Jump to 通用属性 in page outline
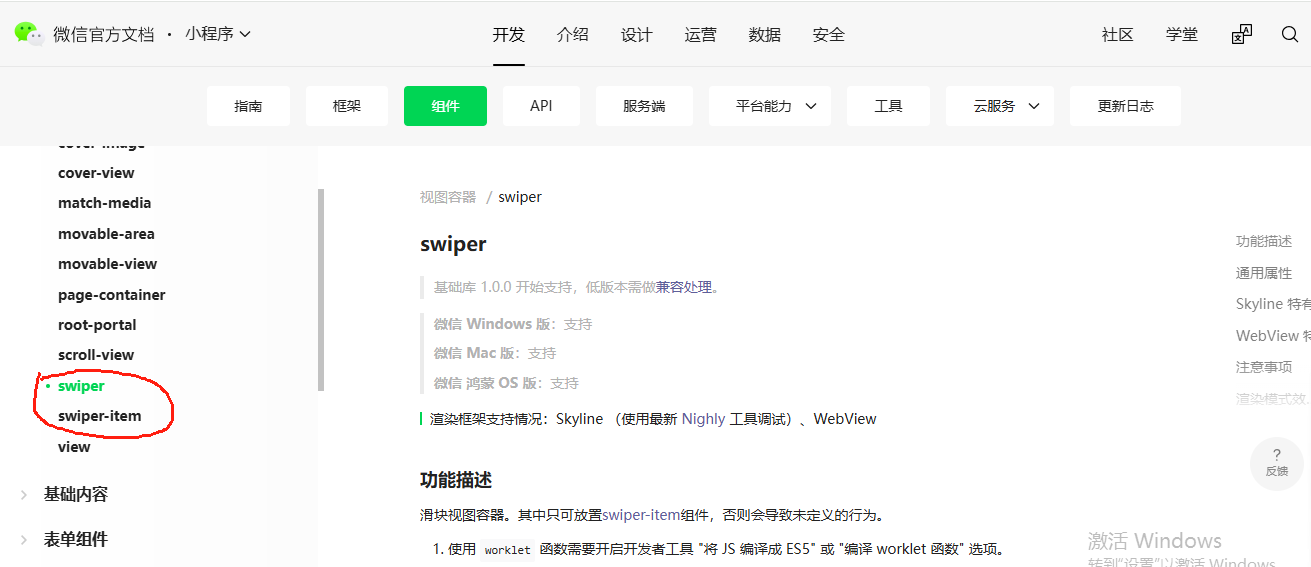 1264,273
